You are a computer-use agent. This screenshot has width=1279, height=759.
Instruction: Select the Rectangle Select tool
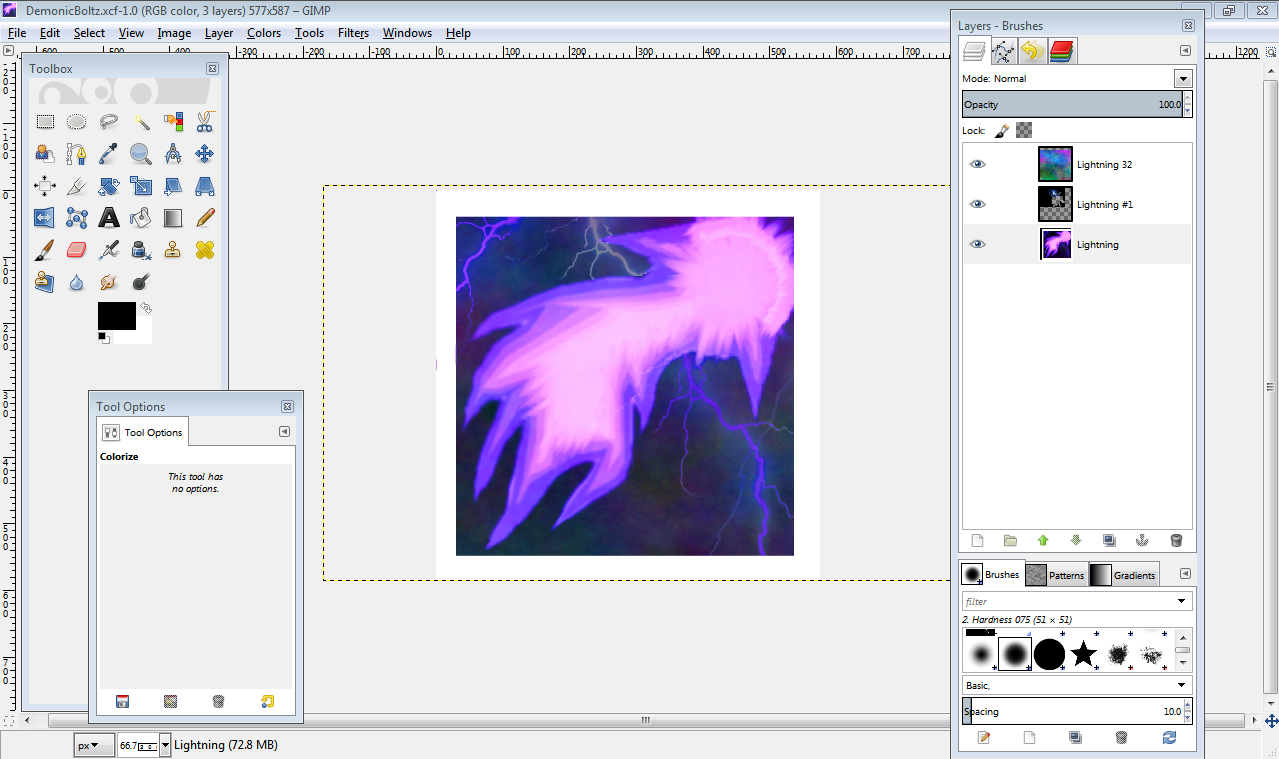pyautogui.click(x=45, y=122)
